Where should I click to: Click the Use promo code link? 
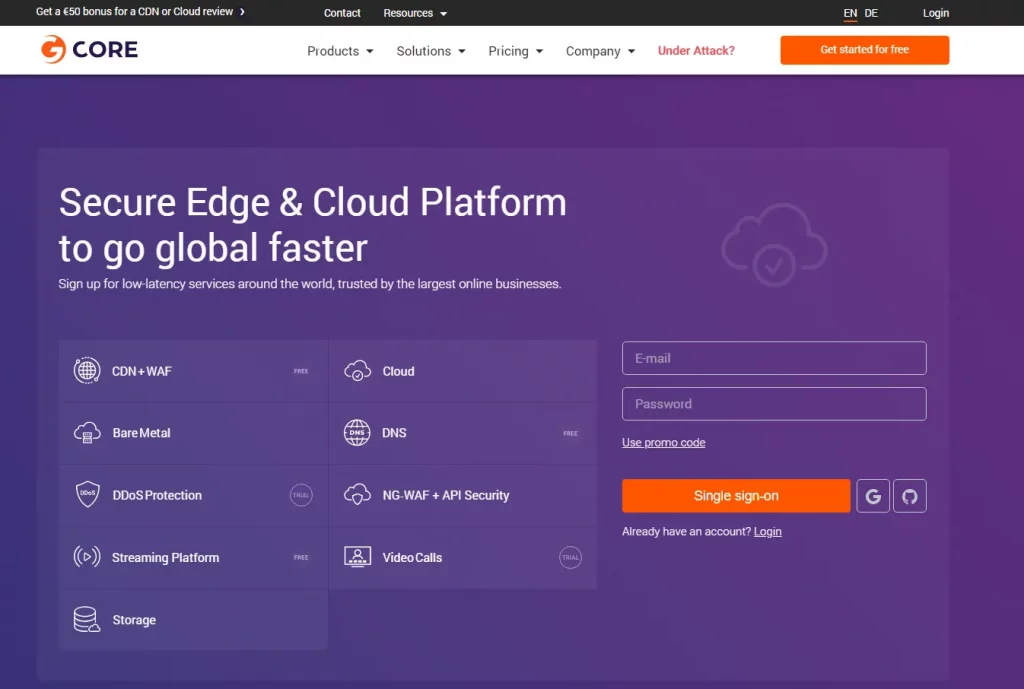(x=663, y=443)
